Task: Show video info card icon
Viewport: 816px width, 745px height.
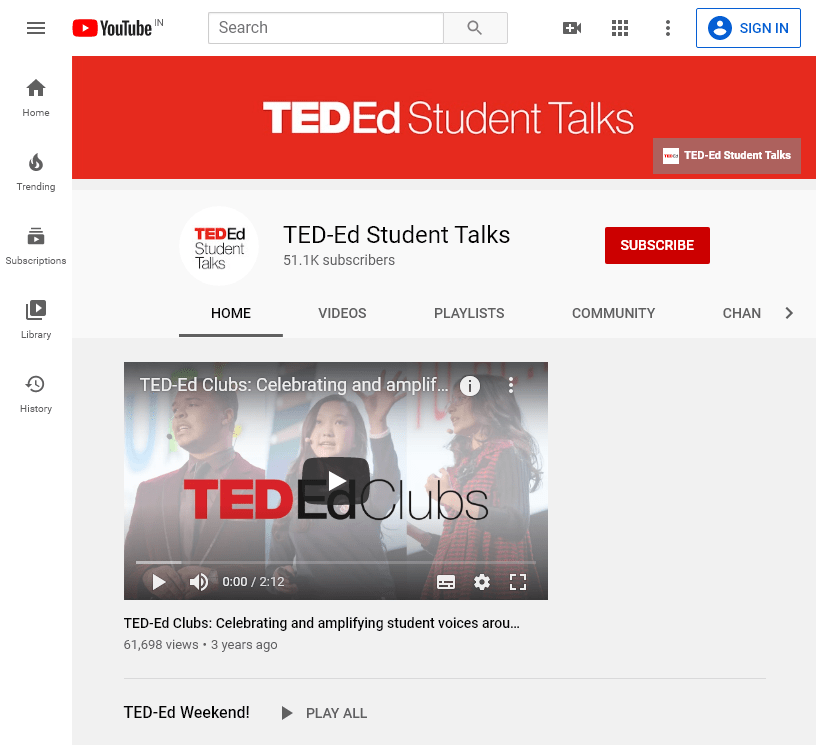Action: coord(470,386)
